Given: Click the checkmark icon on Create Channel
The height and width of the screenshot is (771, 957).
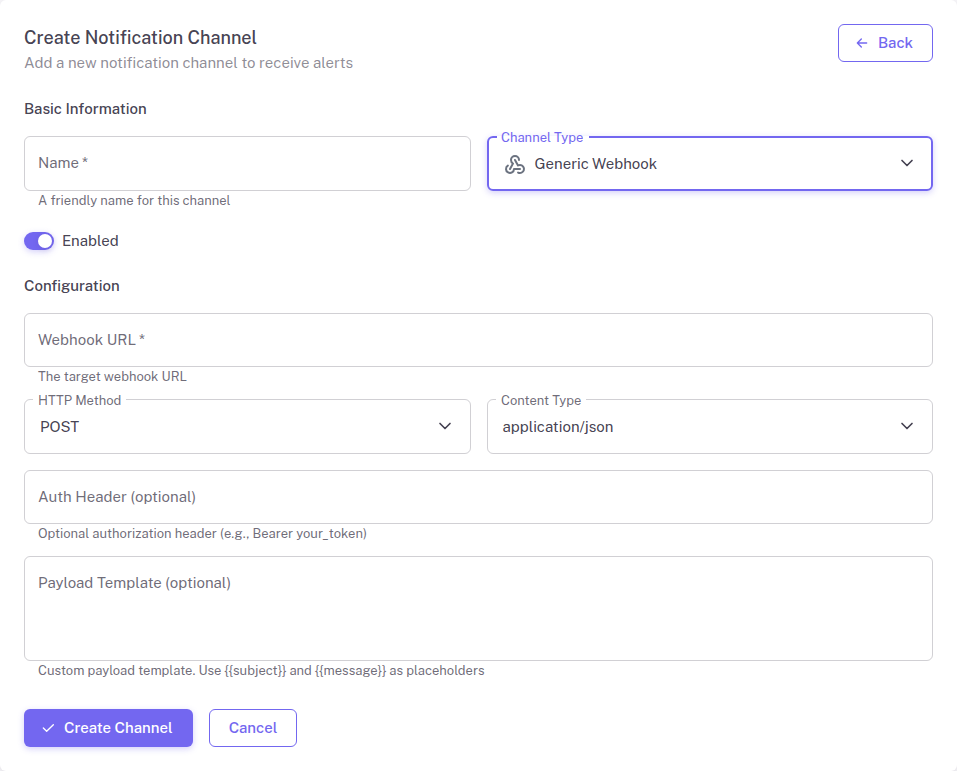Looking at the screenshot, I should click(48, 728).
